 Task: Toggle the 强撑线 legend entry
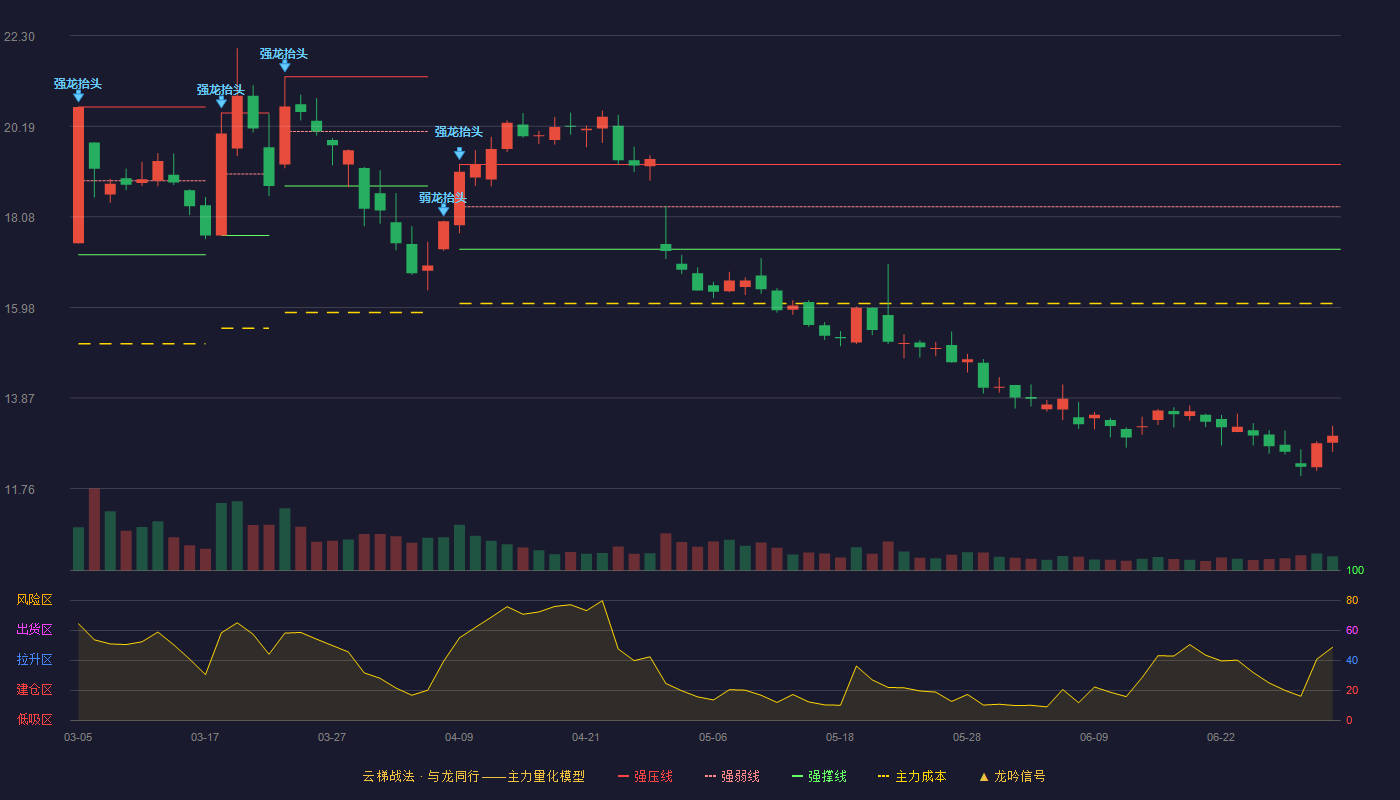pos(819,776)
